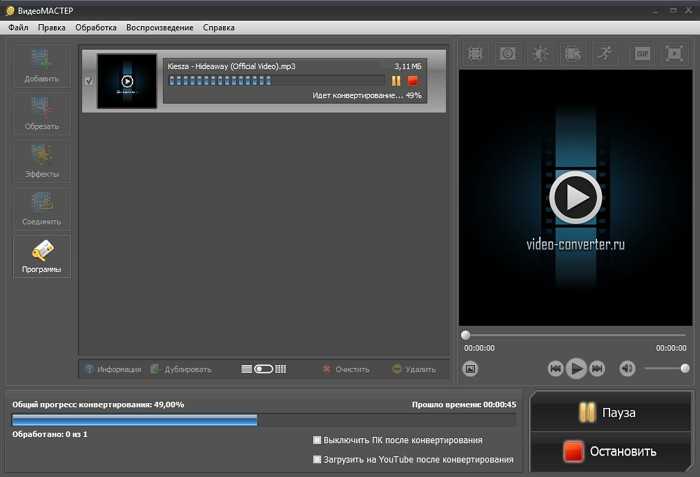Click the large play button in preview

coord(575,197)
